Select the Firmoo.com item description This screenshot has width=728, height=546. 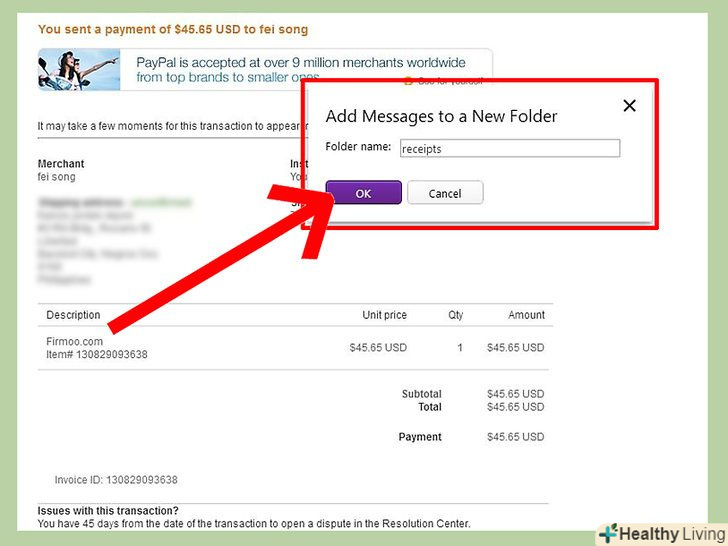pos(74,341)
